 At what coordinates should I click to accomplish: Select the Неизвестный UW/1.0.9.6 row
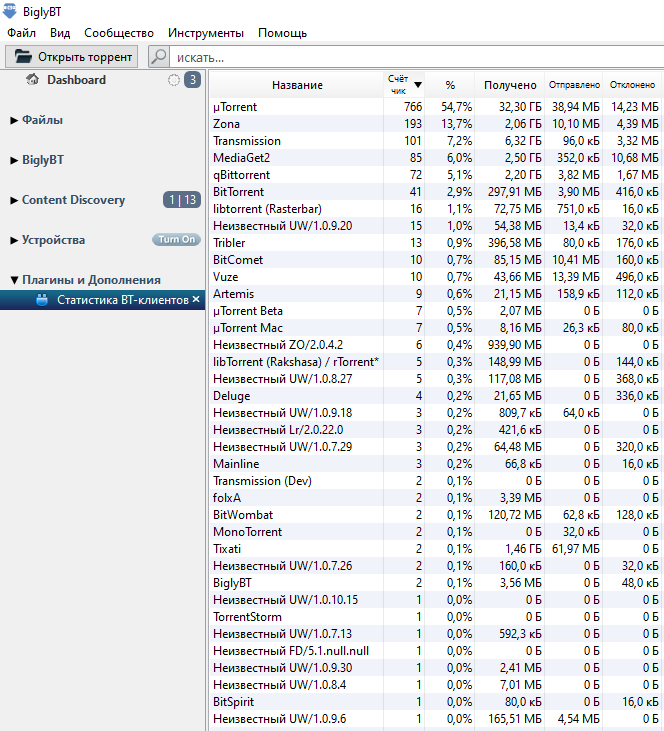coord(436,719)
